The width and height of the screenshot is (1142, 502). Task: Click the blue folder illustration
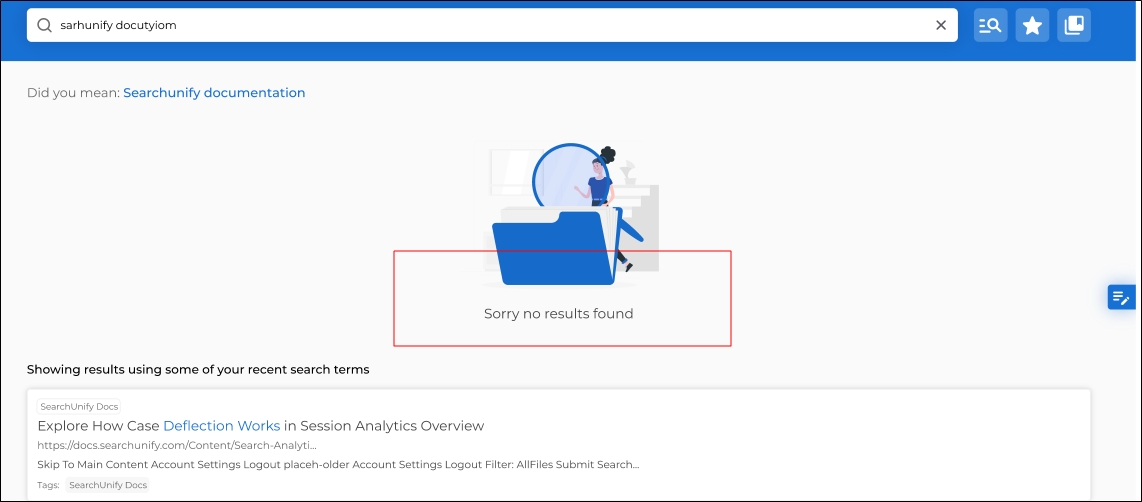552,250
